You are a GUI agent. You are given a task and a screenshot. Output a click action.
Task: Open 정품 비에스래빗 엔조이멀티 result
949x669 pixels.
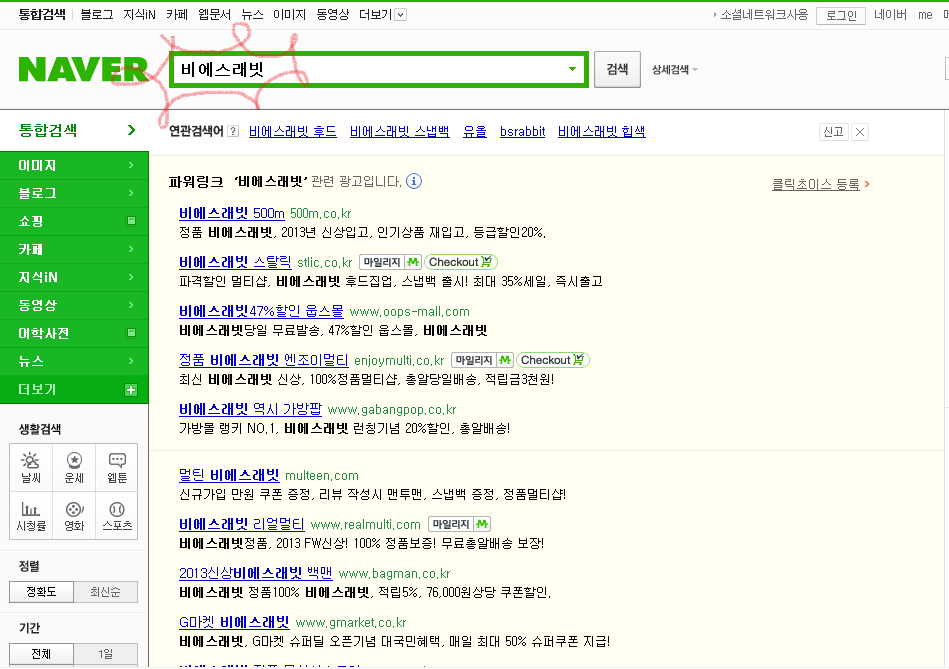click(x=264, y=360)
